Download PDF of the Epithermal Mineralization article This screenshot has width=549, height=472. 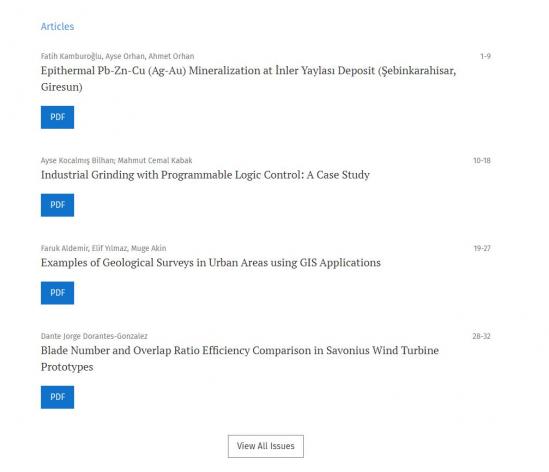57,117
